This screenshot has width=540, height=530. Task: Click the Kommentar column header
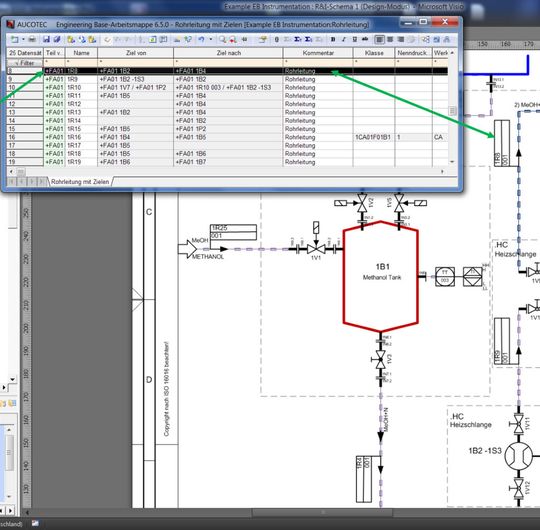pos(318,53)
